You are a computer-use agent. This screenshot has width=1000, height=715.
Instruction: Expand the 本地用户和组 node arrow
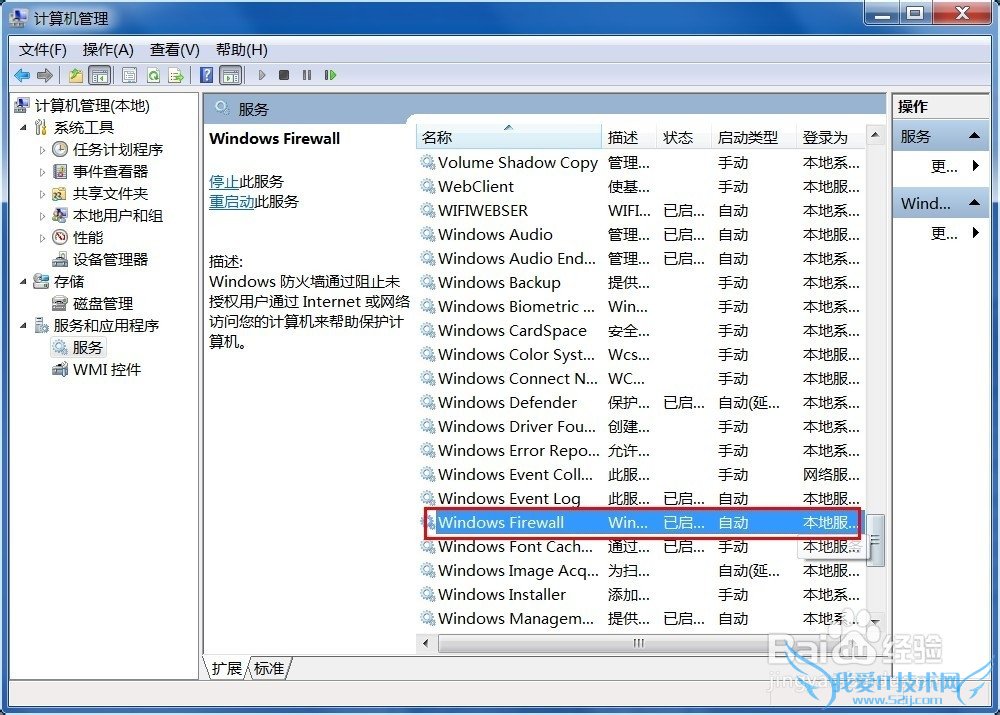42,216
